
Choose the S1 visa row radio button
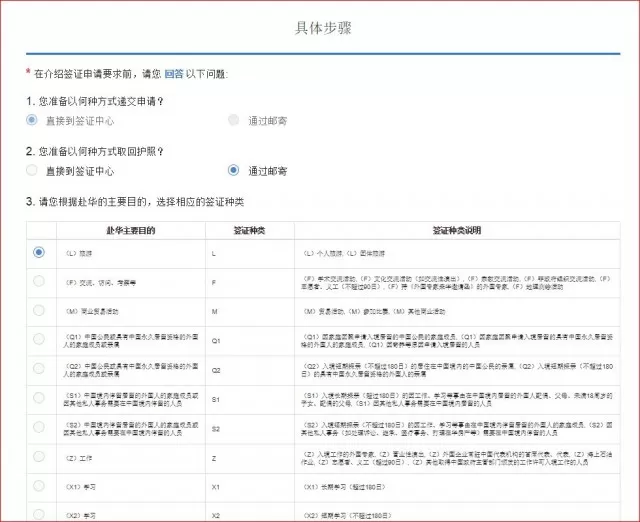click(x=39, y=398)
